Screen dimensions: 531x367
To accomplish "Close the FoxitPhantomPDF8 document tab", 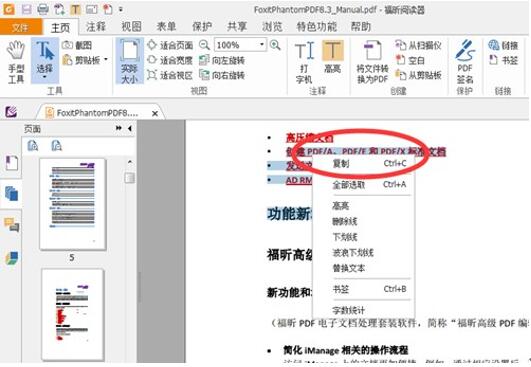I will pos(155,113).
